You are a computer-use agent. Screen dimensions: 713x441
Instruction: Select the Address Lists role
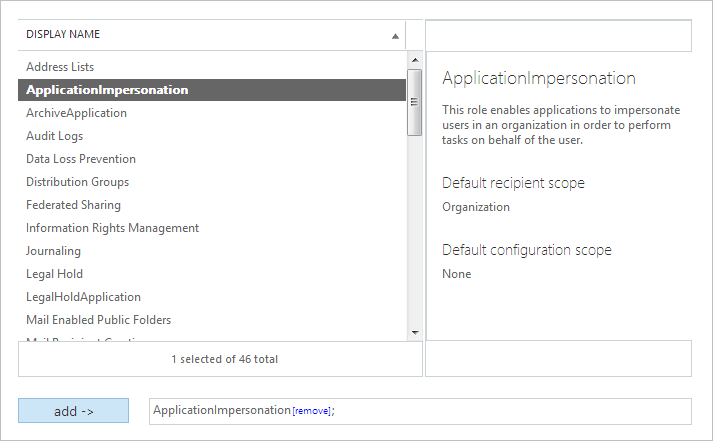[60, 67]
